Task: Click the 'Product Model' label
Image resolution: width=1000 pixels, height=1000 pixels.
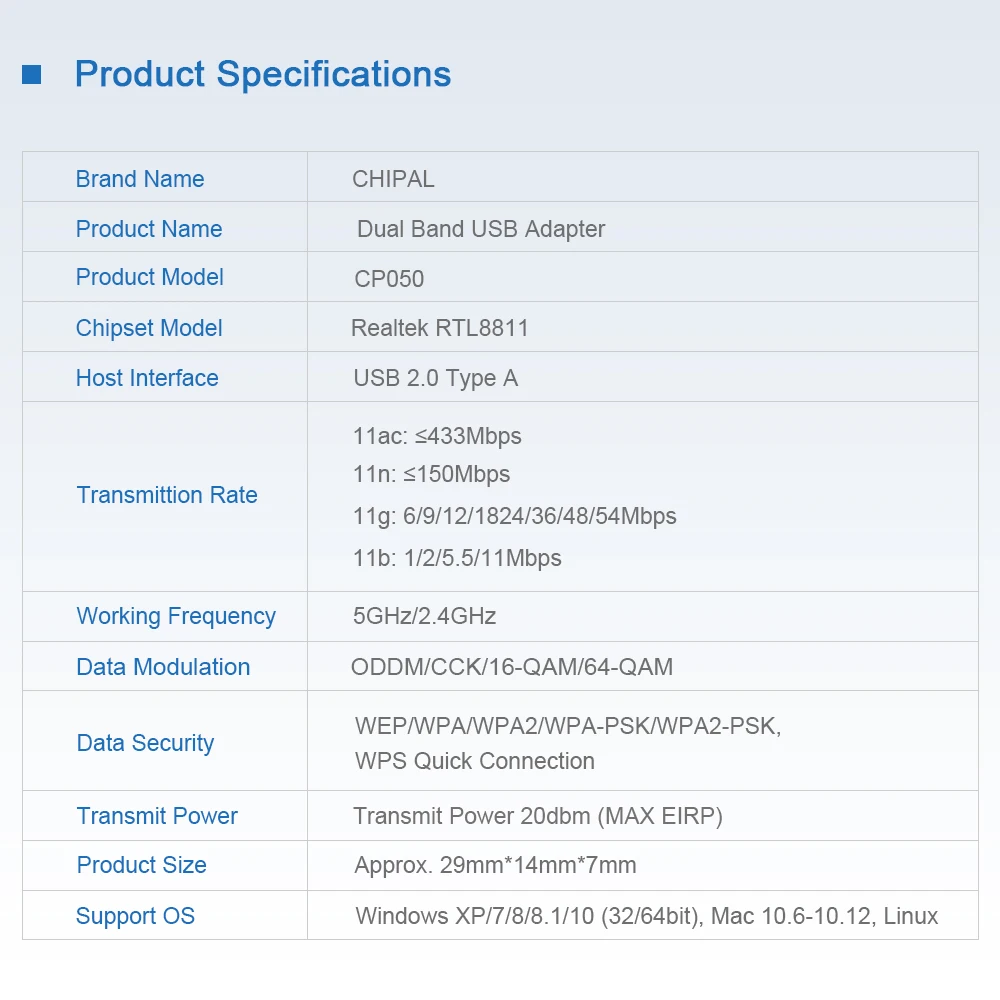Action: tap(149, 277)
